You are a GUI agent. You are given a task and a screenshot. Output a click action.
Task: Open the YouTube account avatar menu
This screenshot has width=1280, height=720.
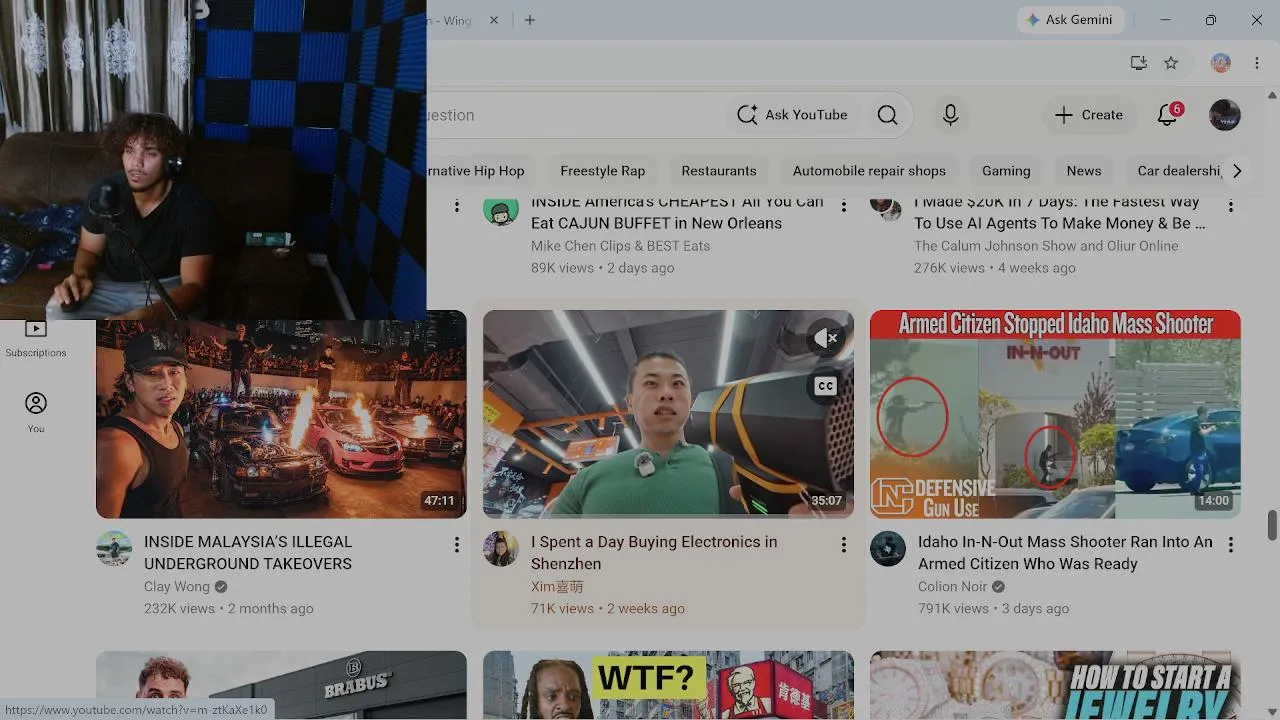pos(1225,115)
